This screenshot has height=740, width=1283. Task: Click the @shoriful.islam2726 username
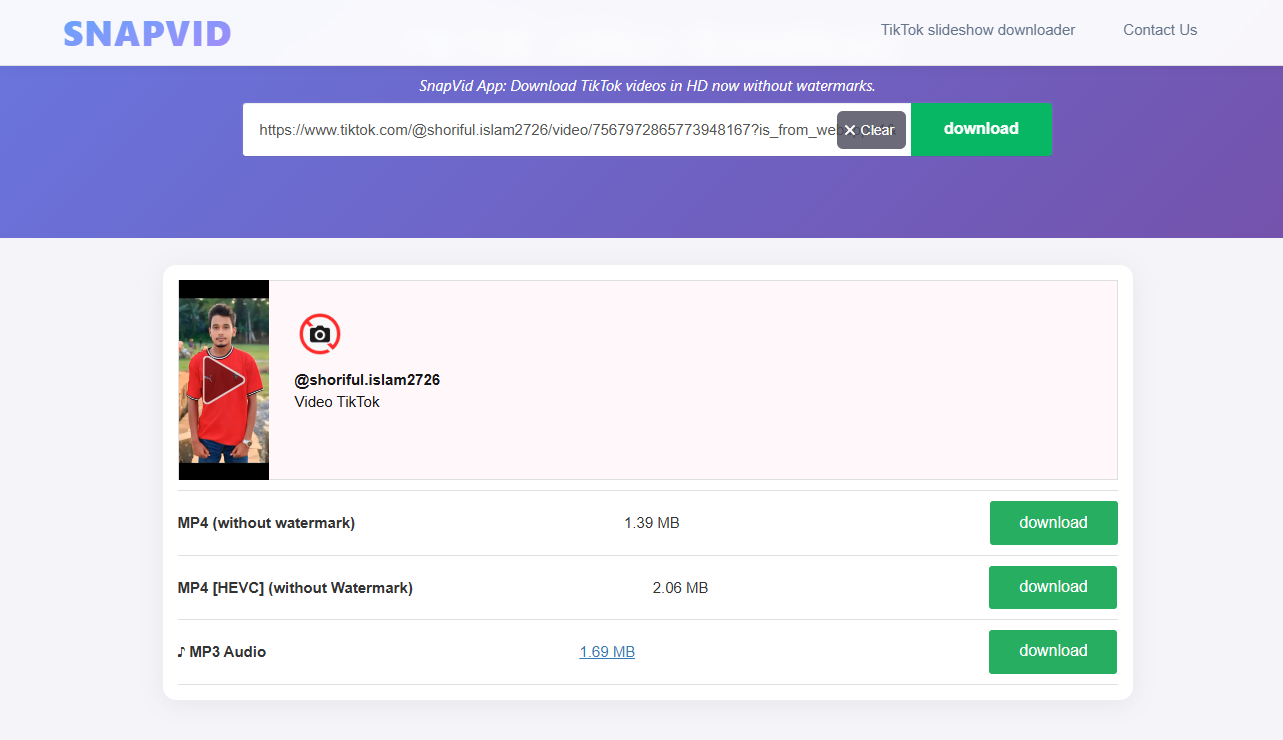click(367, 380)
